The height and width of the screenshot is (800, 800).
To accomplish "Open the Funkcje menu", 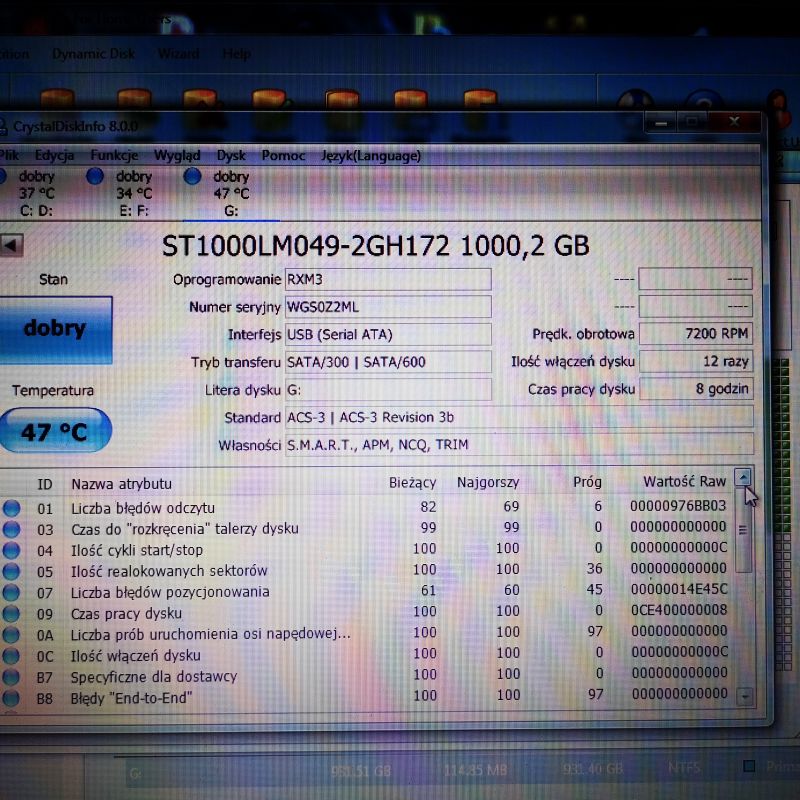I will [114, 155].
